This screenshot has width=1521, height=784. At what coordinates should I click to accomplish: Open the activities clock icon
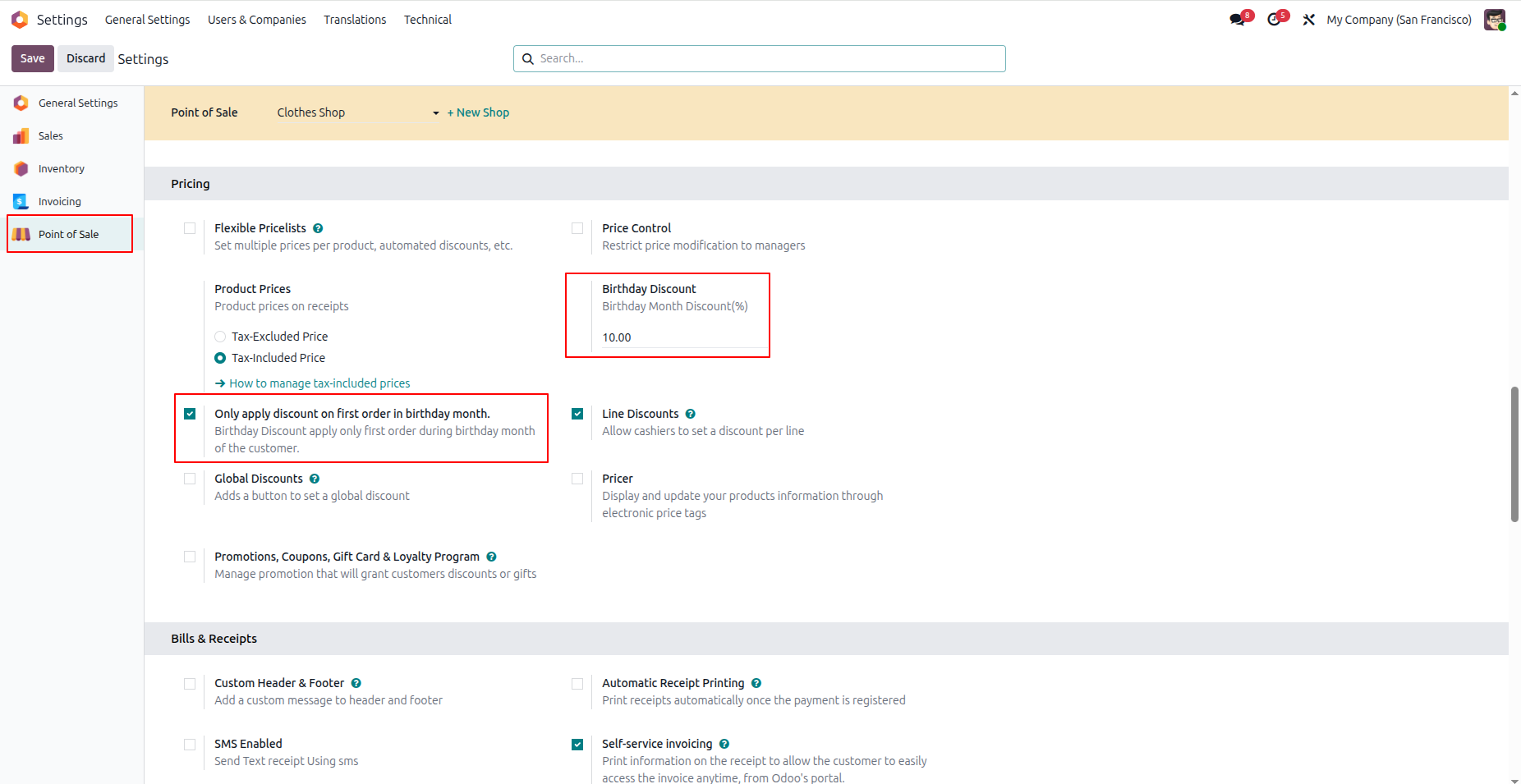click(1274, 19)
